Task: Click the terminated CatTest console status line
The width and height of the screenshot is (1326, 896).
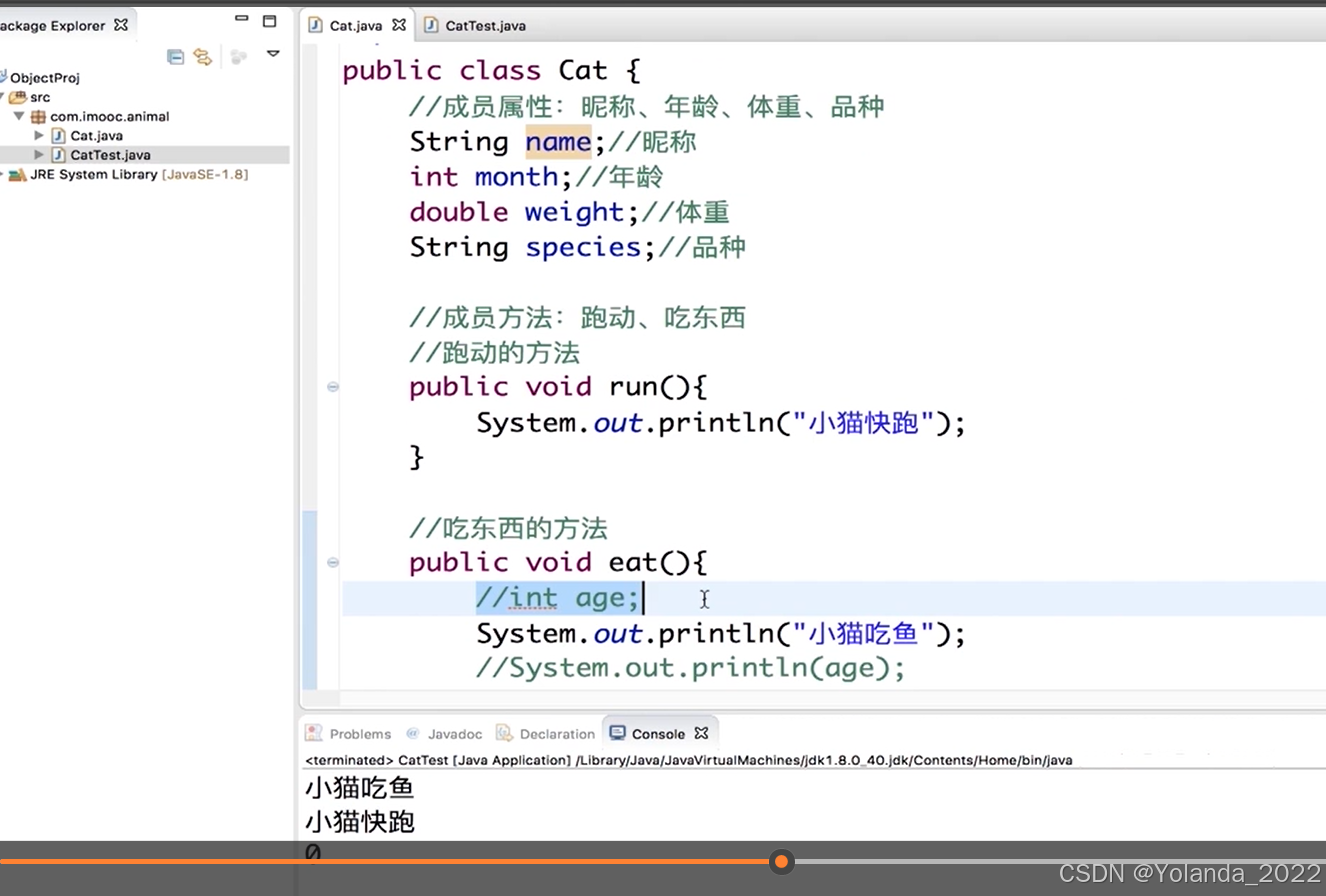Action: coord(687,760)
